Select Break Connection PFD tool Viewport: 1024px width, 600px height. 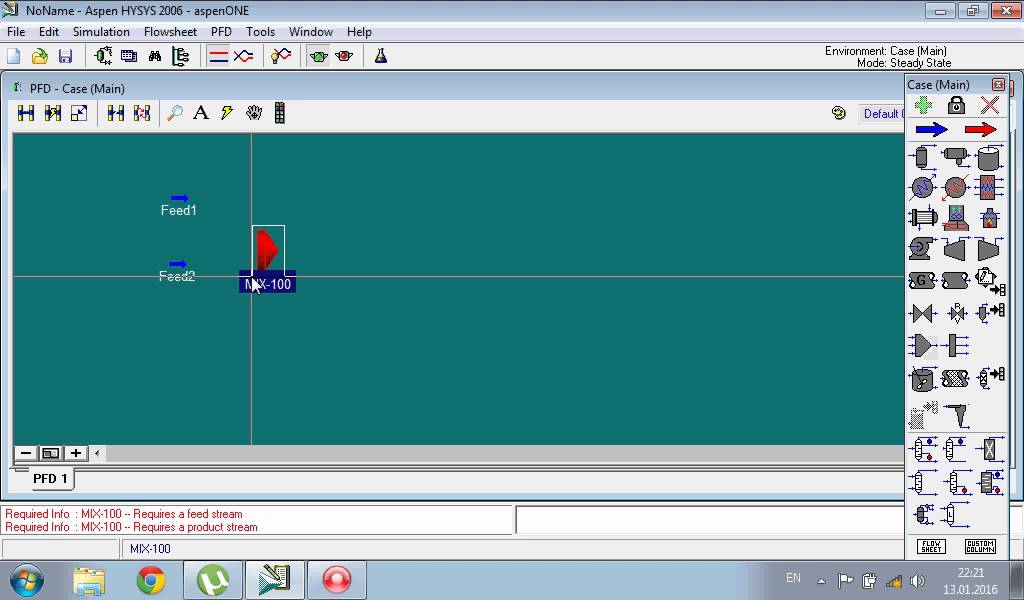click(116, 113)
